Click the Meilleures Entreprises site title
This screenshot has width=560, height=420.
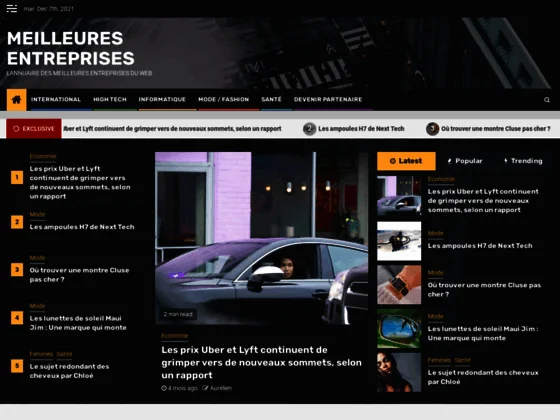pos(71,48)
